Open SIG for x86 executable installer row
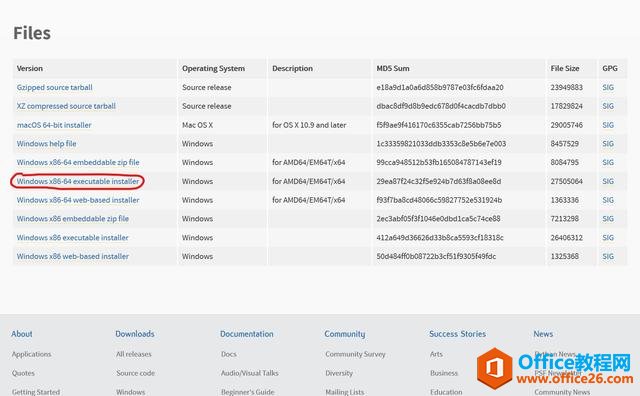 coord(608,238)
